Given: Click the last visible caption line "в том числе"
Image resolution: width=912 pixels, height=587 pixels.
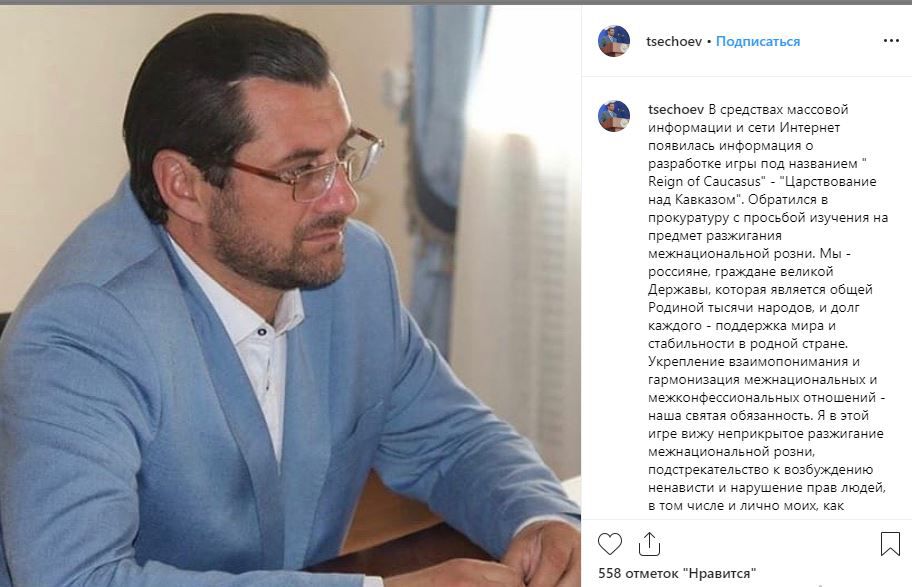Looking at the screenshot, I should (x=746, y=506).
